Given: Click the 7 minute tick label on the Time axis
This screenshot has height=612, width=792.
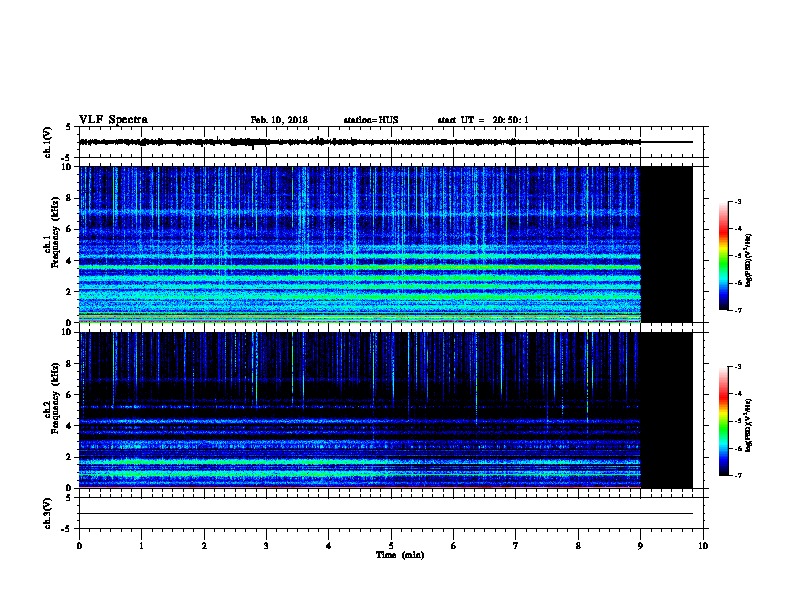Looking at the screenshot, I should (x=516, y=545).
